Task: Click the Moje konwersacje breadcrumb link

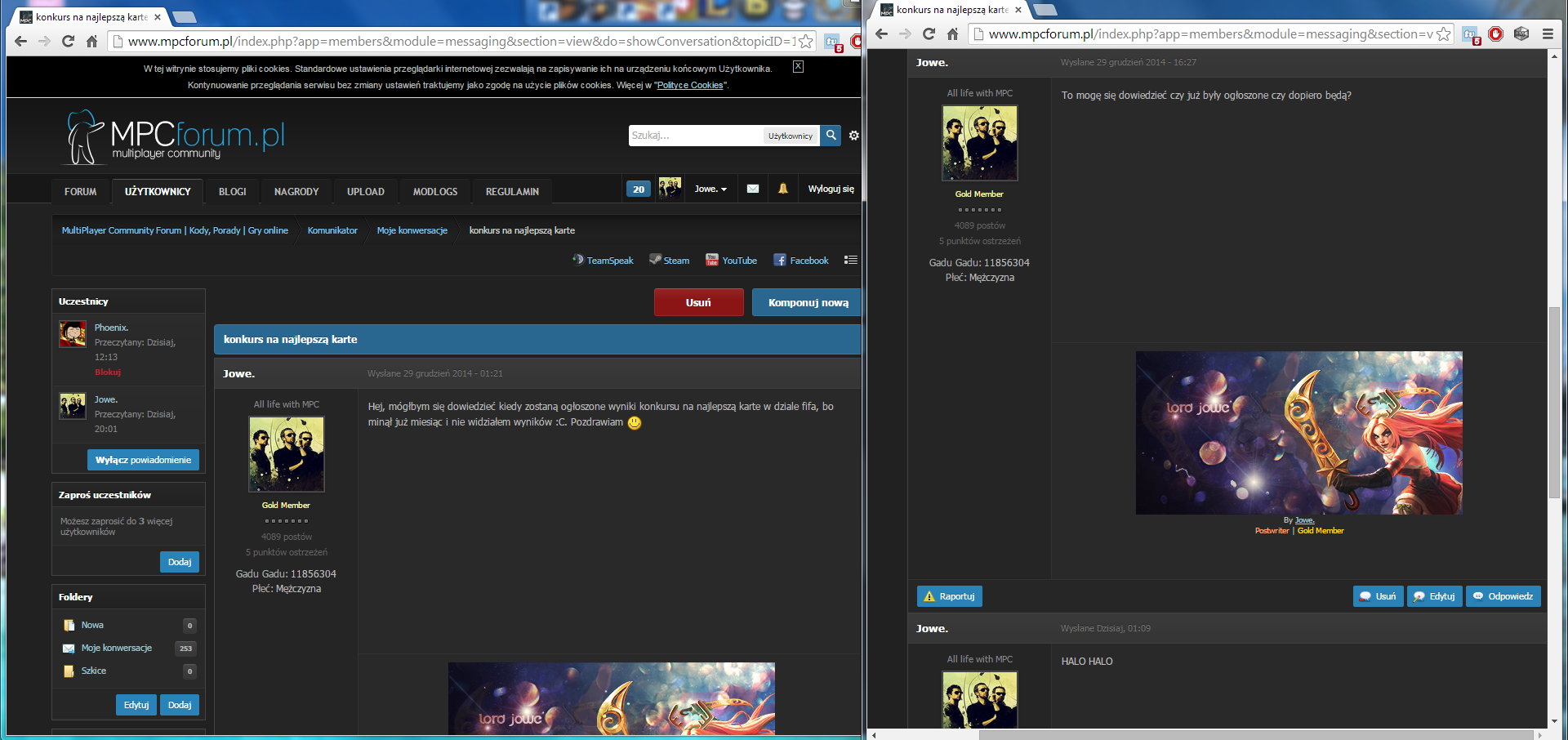Action: (x=412, y=230)
